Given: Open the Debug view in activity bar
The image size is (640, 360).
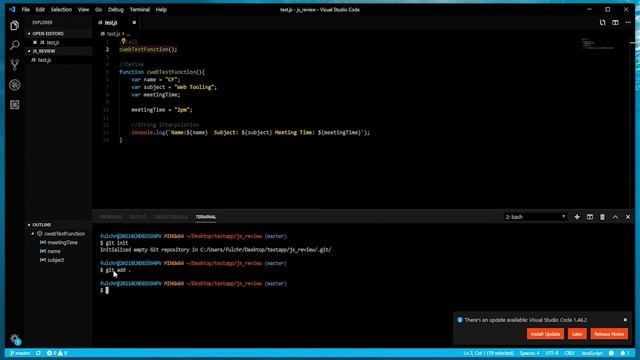Looking at the screenshot, I should tap(15, 85).
